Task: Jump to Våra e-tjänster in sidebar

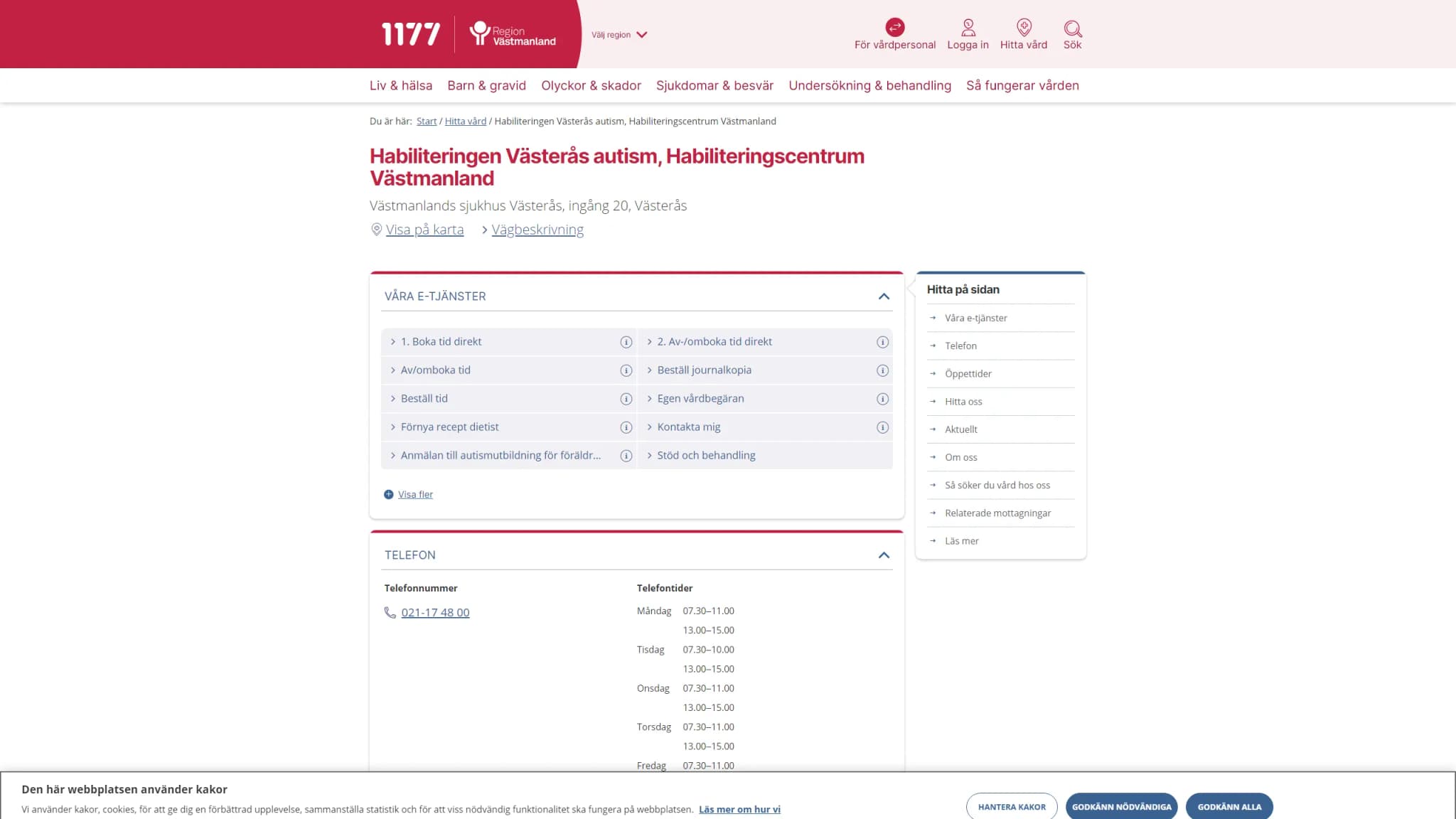Action: click(x=975, y=318)
